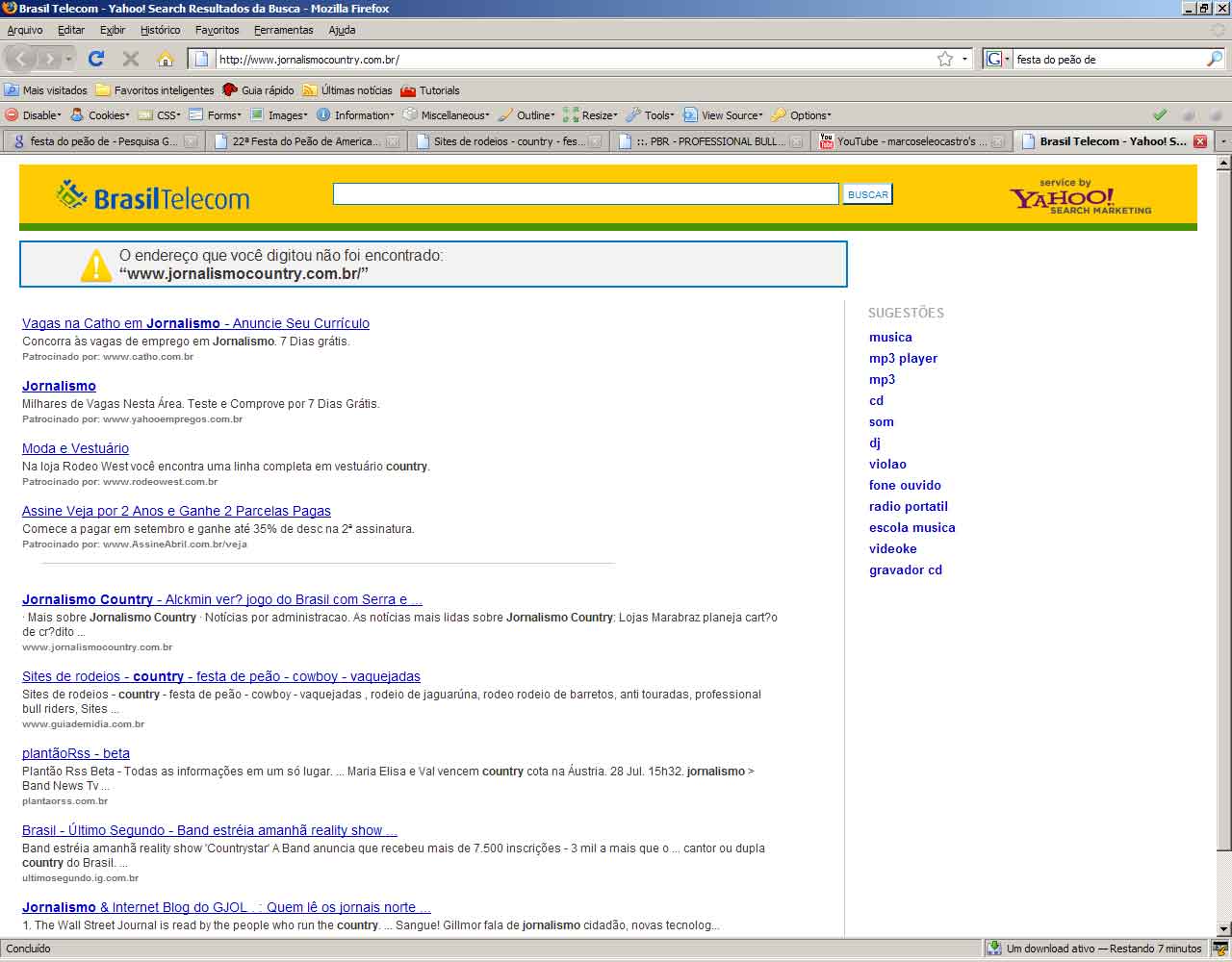1232x962 pixels.
Task: Open the View Source menu
Action: [723, 115]
